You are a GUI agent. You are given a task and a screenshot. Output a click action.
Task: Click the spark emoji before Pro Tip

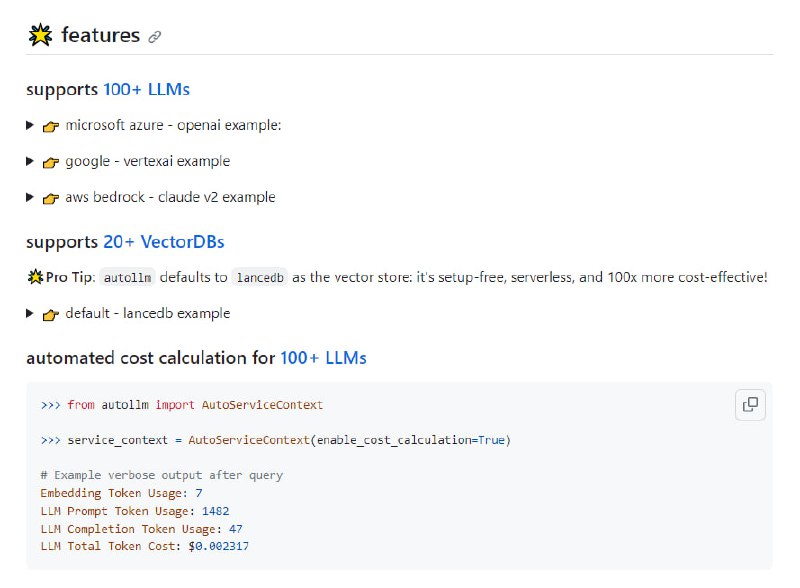click(x=35, y=277)
